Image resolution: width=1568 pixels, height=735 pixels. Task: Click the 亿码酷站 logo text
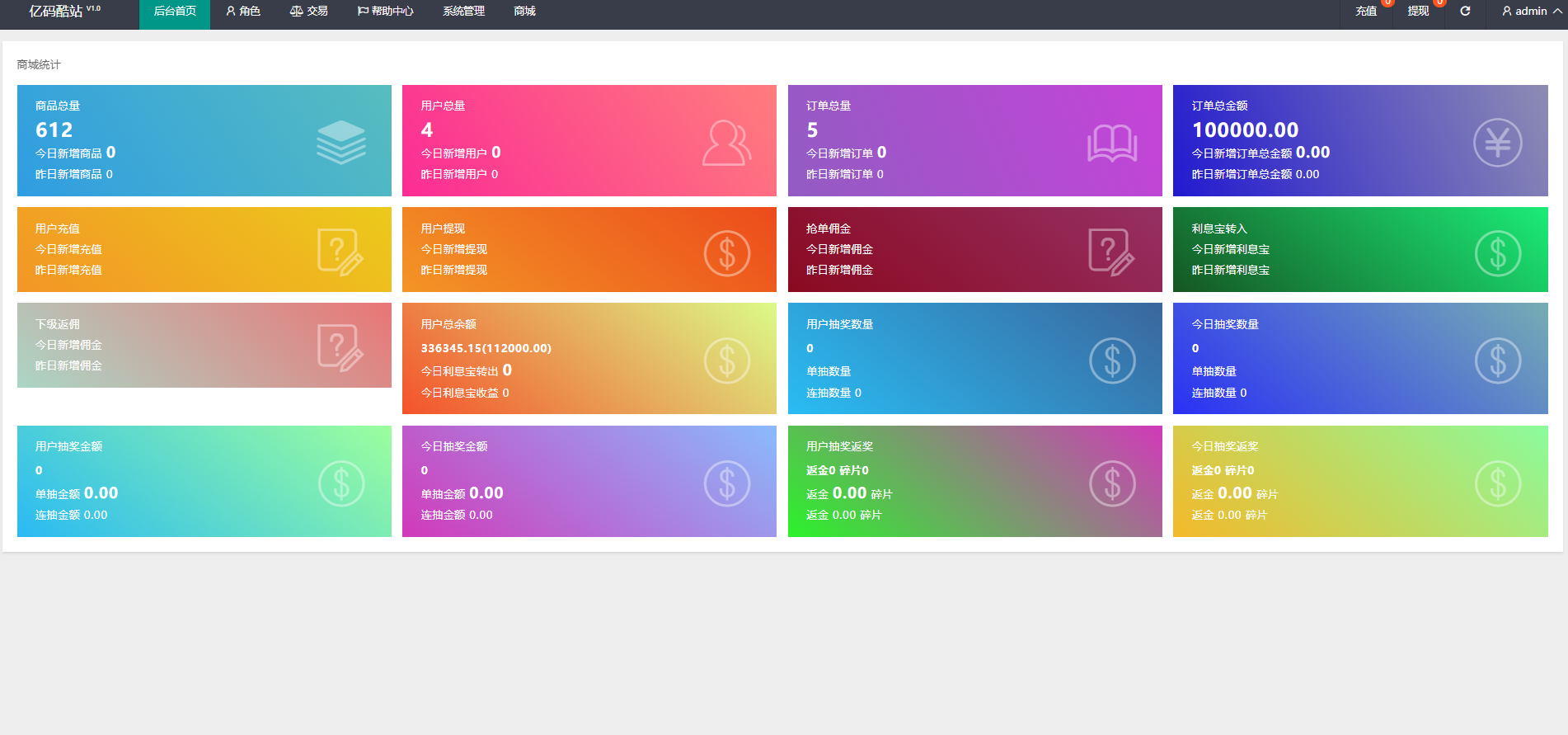click(x=56, y=12)
